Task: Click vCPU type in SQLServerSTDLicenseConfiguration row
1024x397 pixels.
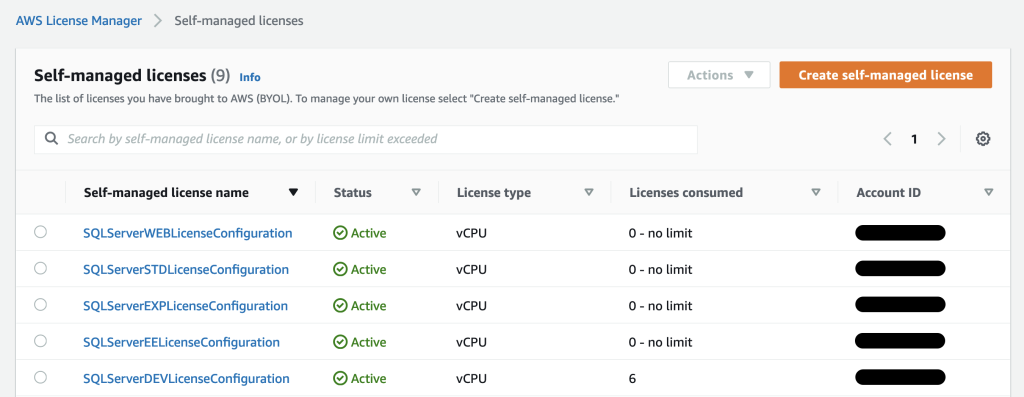Action: pyautogui.click(x=471, y=270)
